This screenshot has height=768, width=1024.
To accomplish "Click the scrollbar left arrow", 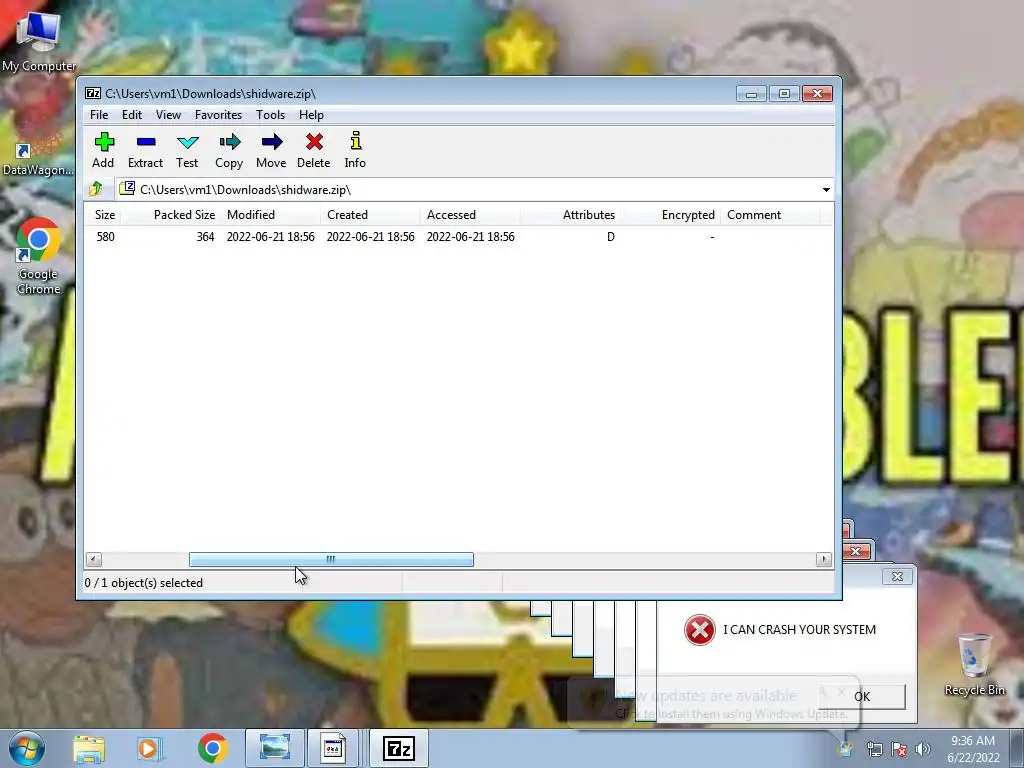I will click(93, 560).
